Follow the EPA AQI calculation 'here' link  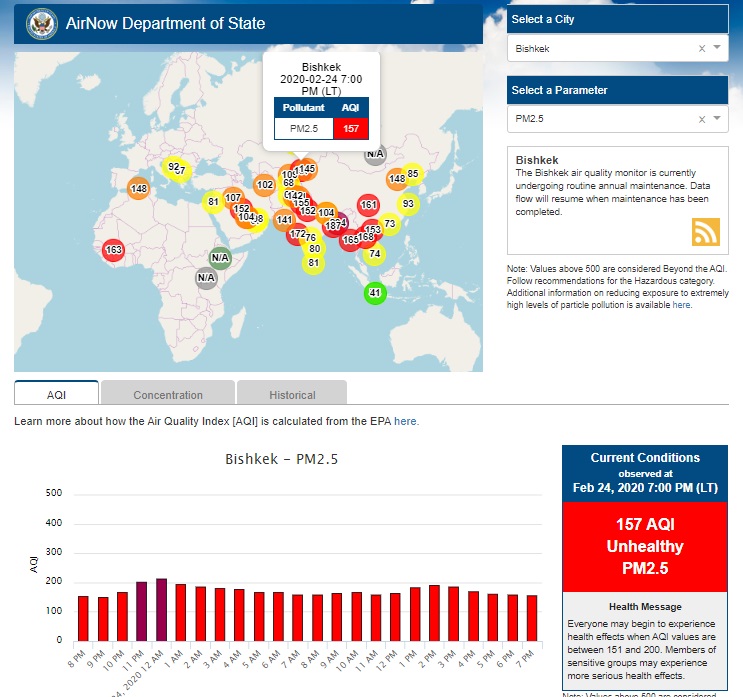(x=405, y=422)
